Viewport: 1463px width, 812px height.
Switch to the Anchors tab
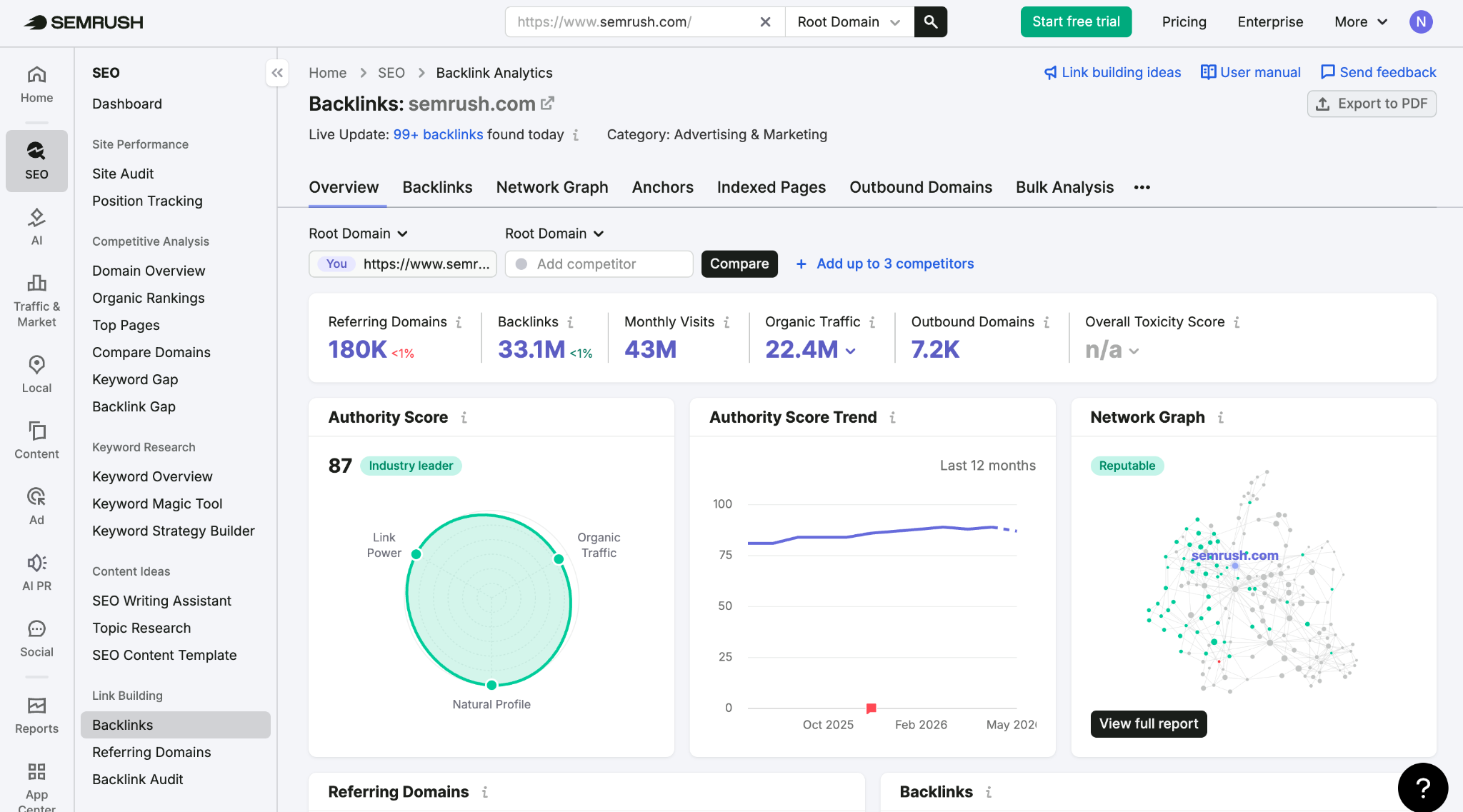pos(662,187)
